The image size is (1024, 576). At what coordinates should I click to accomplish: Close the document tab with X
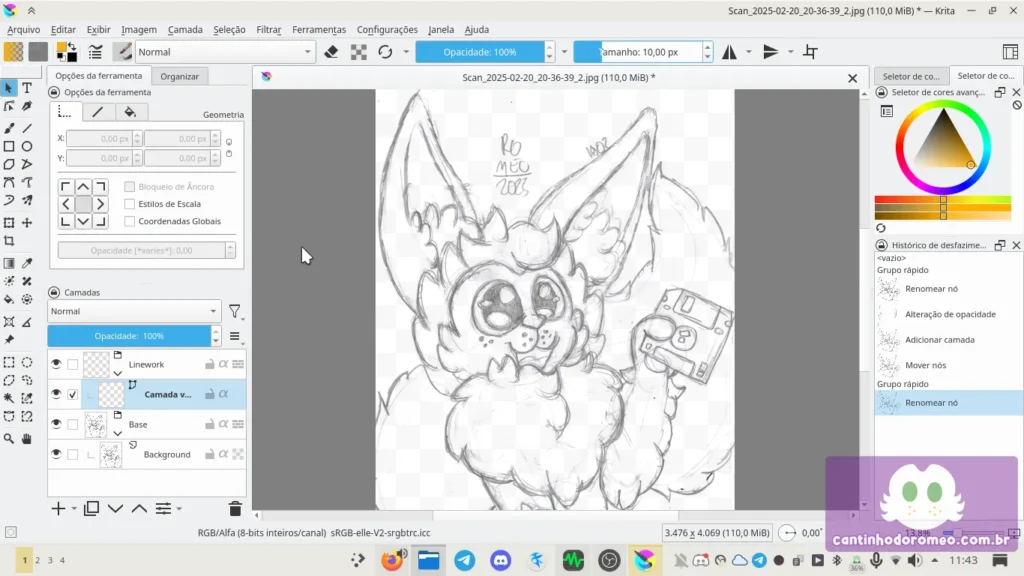[852, 78]
